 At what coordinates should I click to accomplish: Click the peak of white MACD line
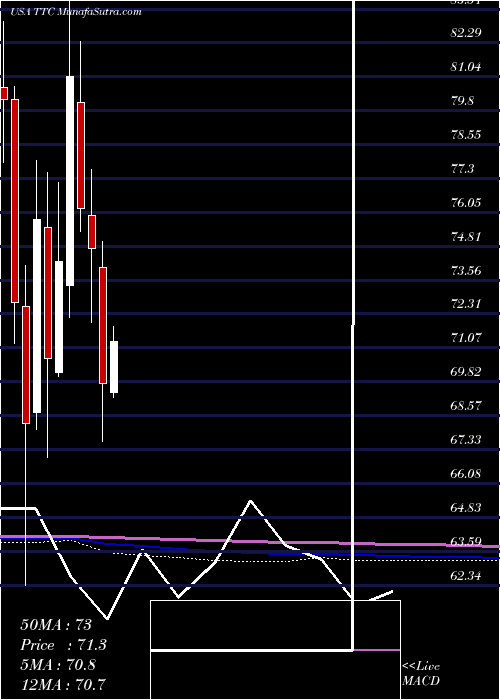pyautogui.click(x=250, y=501)
